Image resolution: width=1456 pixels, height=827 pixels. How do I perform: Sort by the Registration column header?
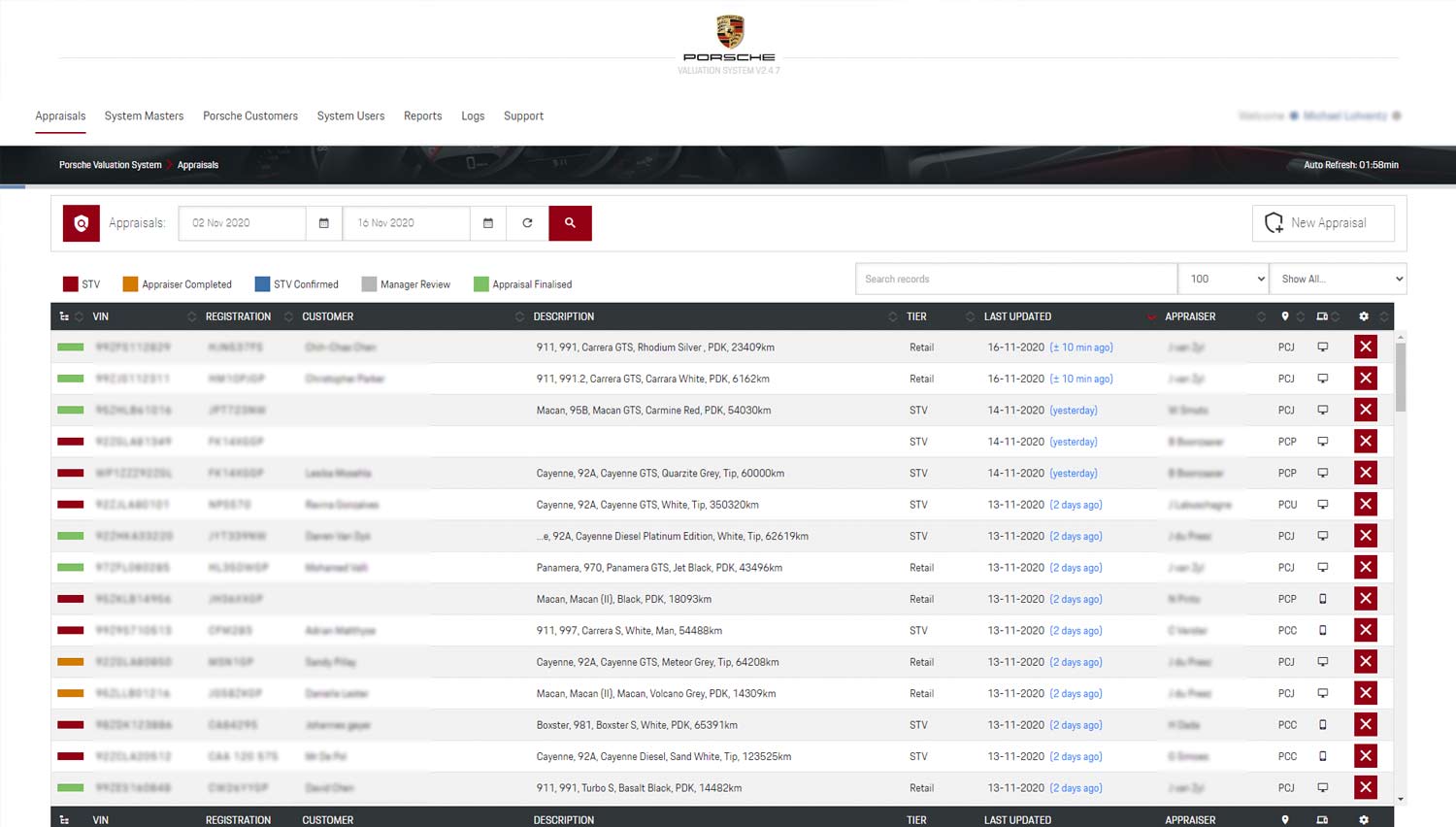pos(238,316)
